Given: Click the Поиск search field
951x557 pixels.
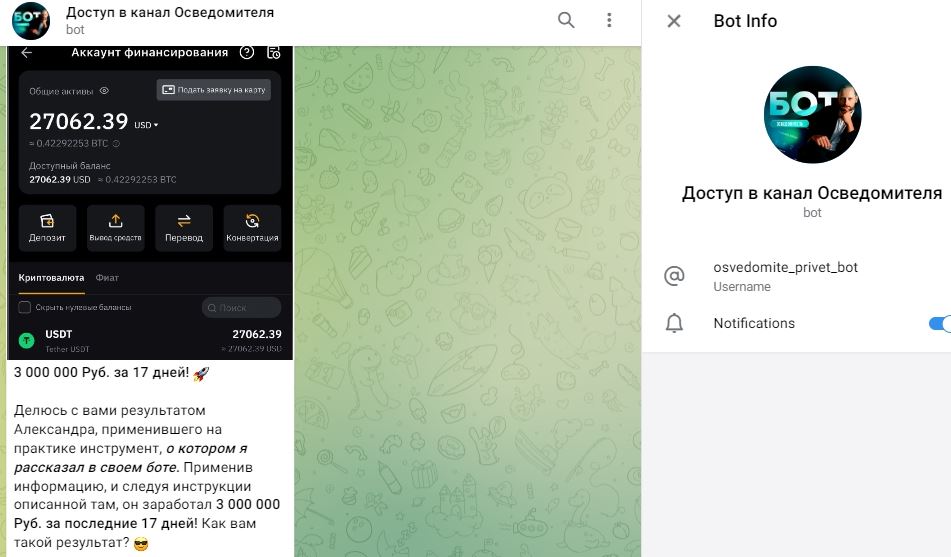Looking at the screenshot, I should [x=241, y=308].
